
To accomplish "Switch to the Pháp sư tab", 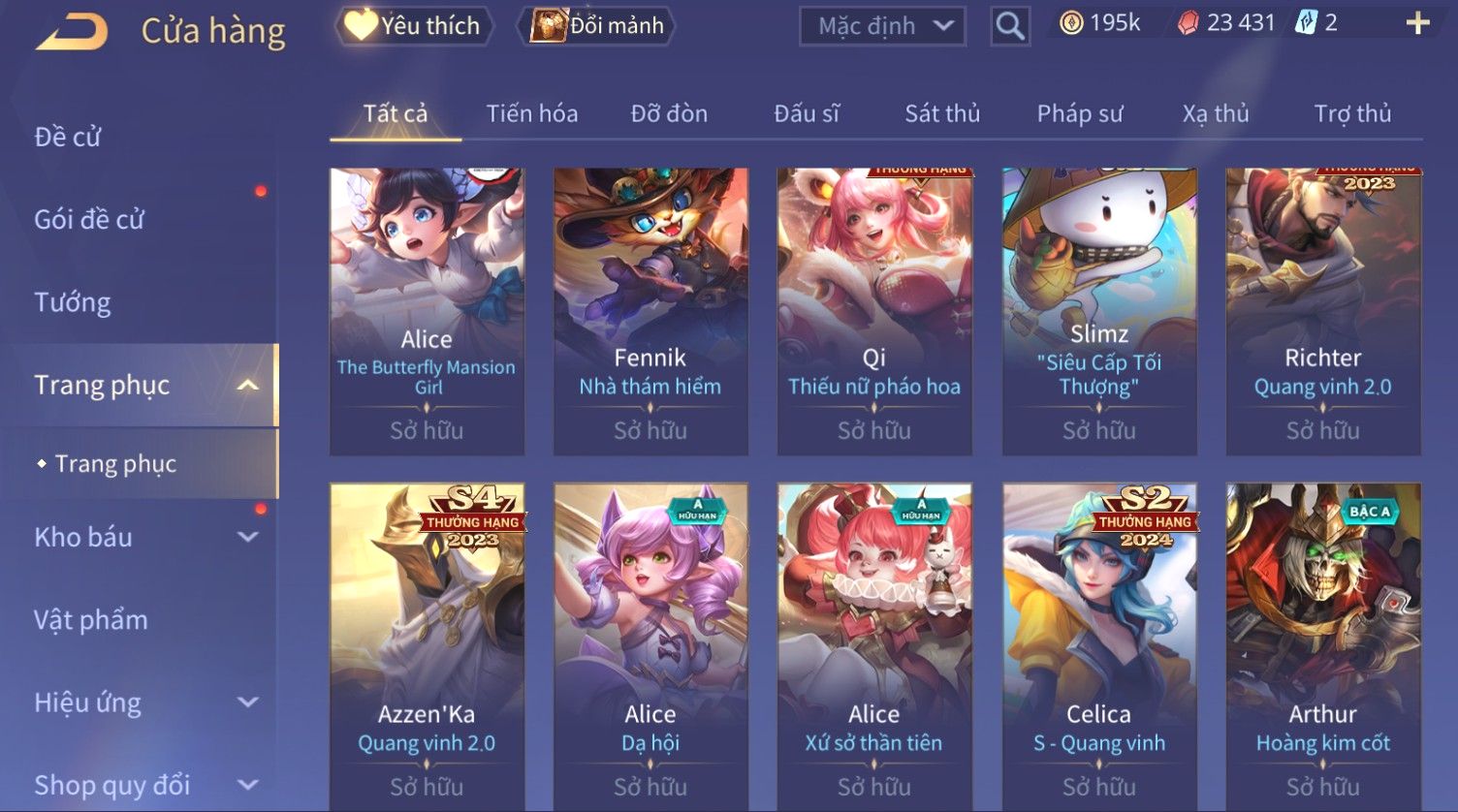I will 1080,113.
